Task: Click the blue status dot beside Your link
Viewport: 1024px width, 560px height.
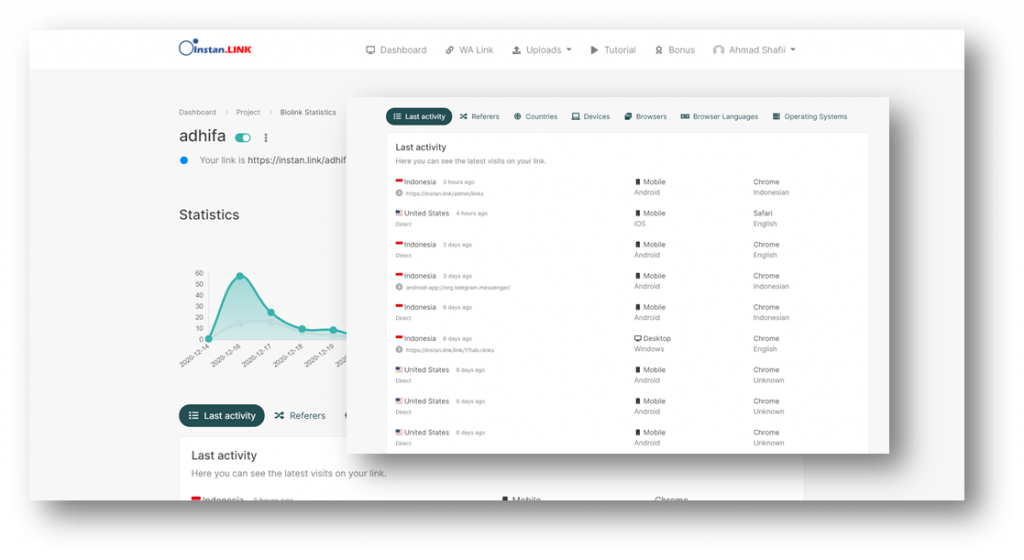Action: pos(184,161)
